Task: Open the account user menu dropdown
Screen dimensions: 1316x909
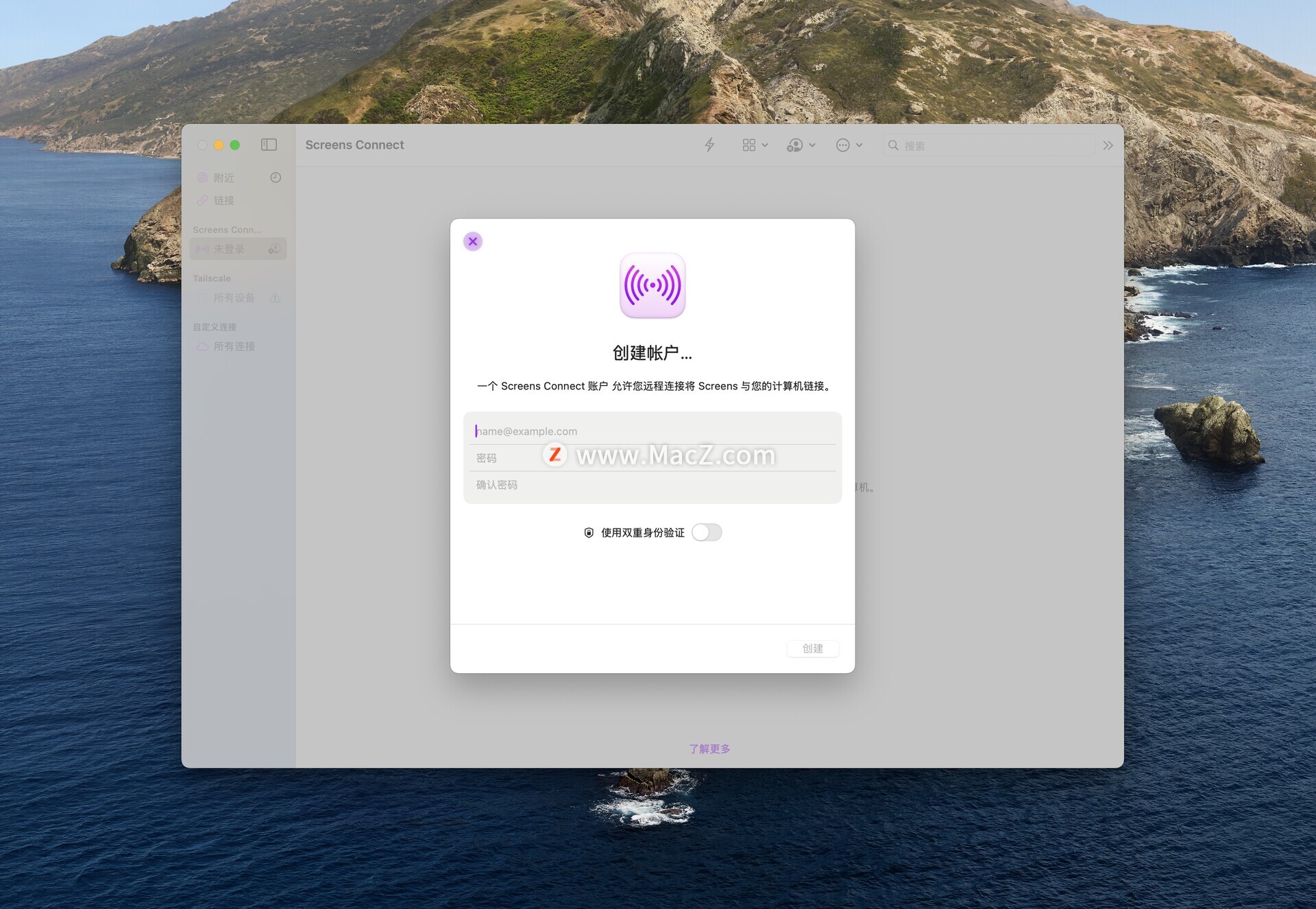Action: click(x=801, y=145)
